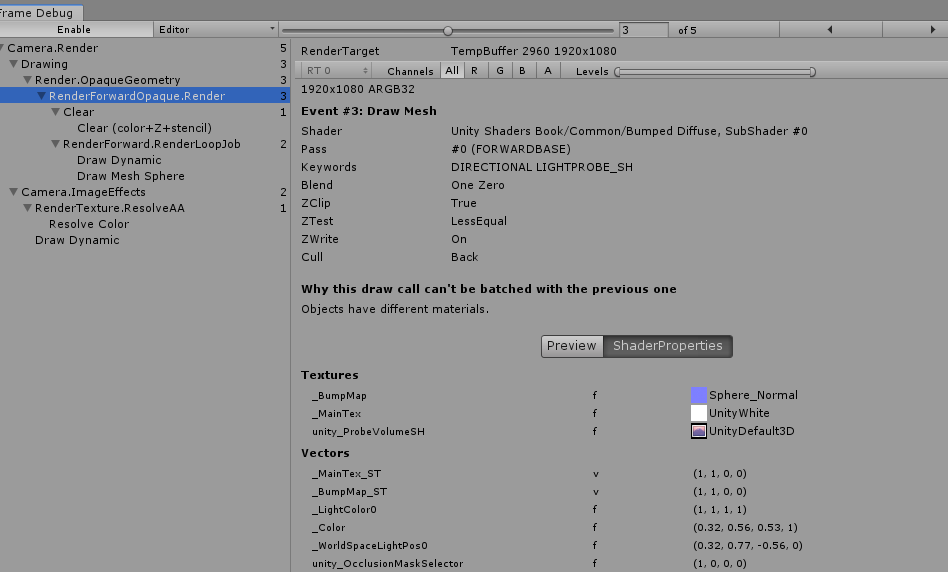Click the UnityWhite texture name
948x572 pixels.
coord(739,413)
